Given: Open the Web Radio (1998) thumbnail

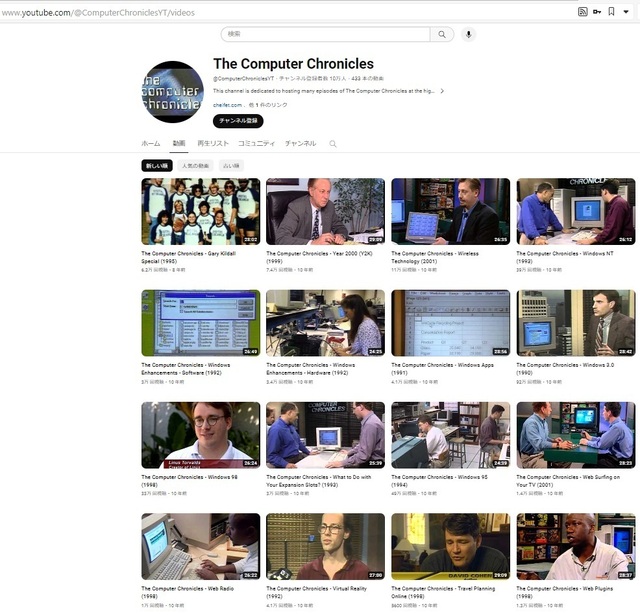Looking at the screenshot, I should (200, 546).
